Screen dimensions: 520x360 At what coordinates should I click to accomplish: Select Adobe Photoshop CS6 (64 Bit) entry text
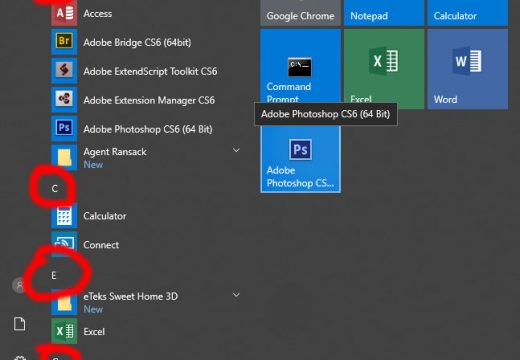[x=148, y=129]
